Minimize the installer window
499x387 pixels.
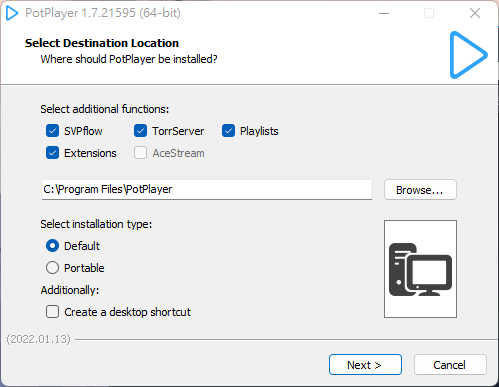(384, 13)
